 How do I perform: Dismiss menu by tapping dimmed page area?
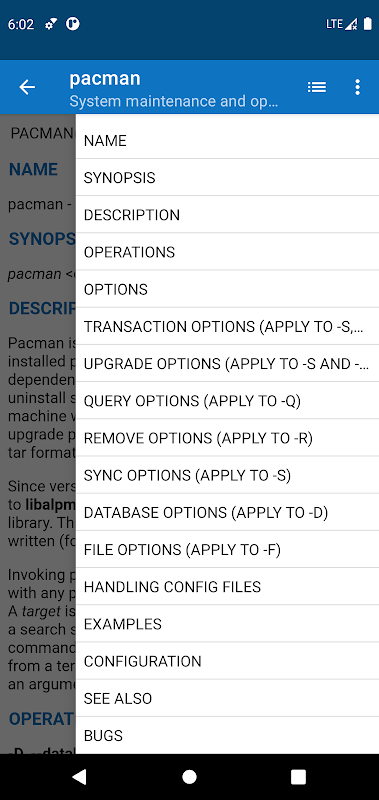point(38,434)
